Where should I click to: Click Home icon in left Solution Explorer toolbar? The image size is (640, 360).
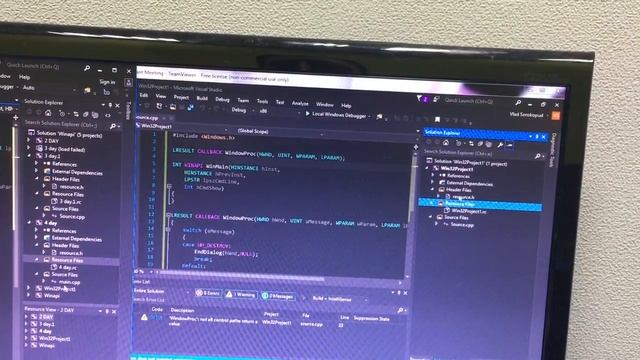click(48, 113)
